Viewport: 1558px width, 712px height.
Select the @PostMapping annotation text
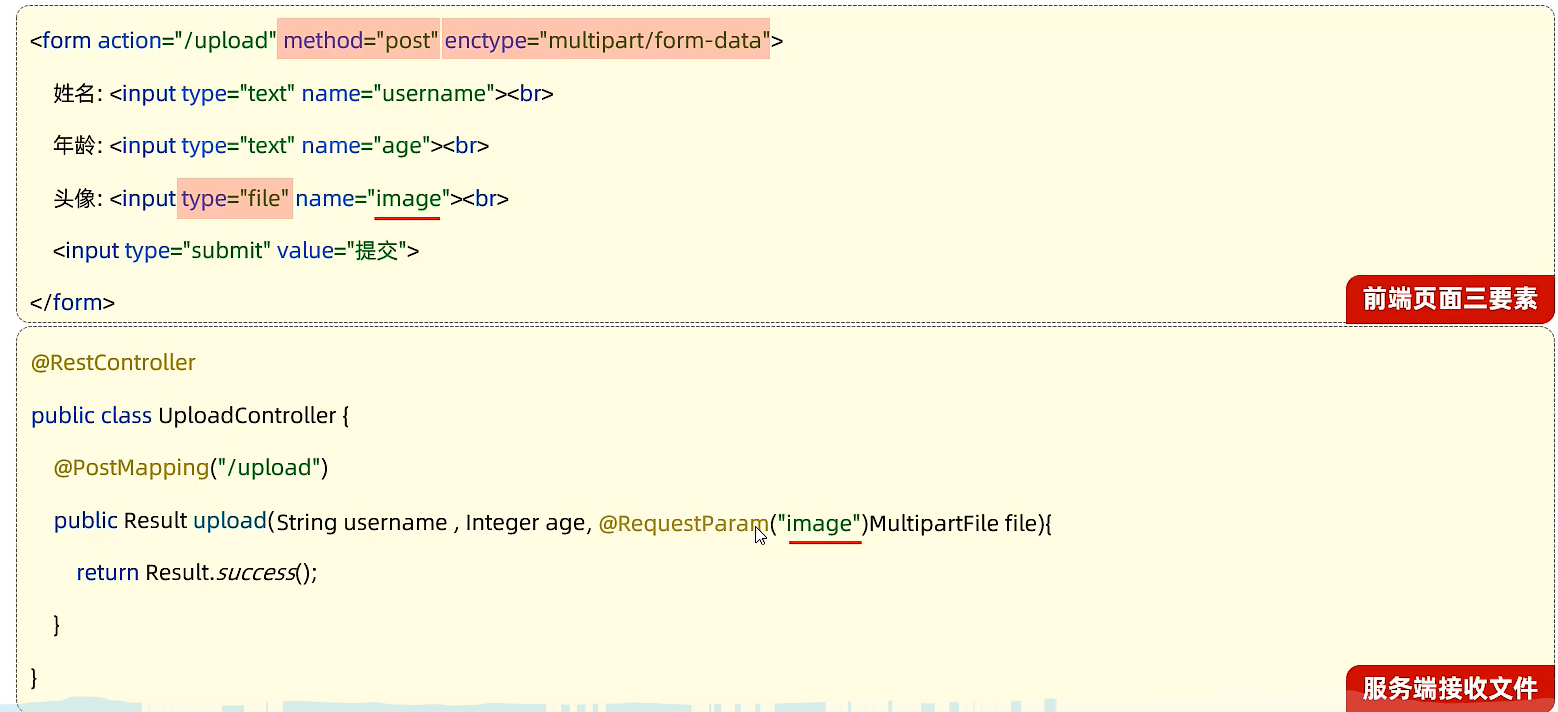pos(132,467)
